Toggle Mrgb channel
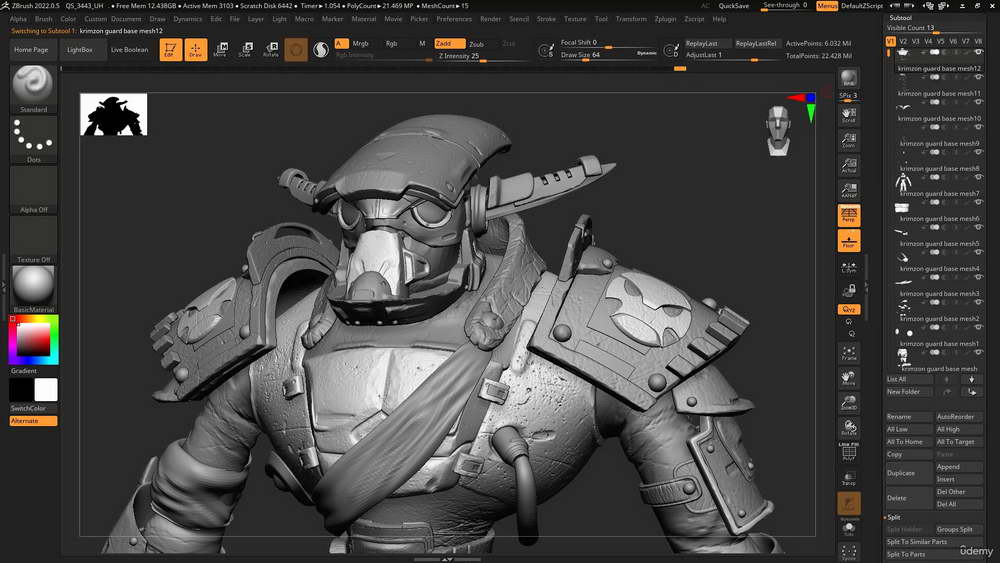The height and width of the screenshot is (563, 1000). [360, 43]
